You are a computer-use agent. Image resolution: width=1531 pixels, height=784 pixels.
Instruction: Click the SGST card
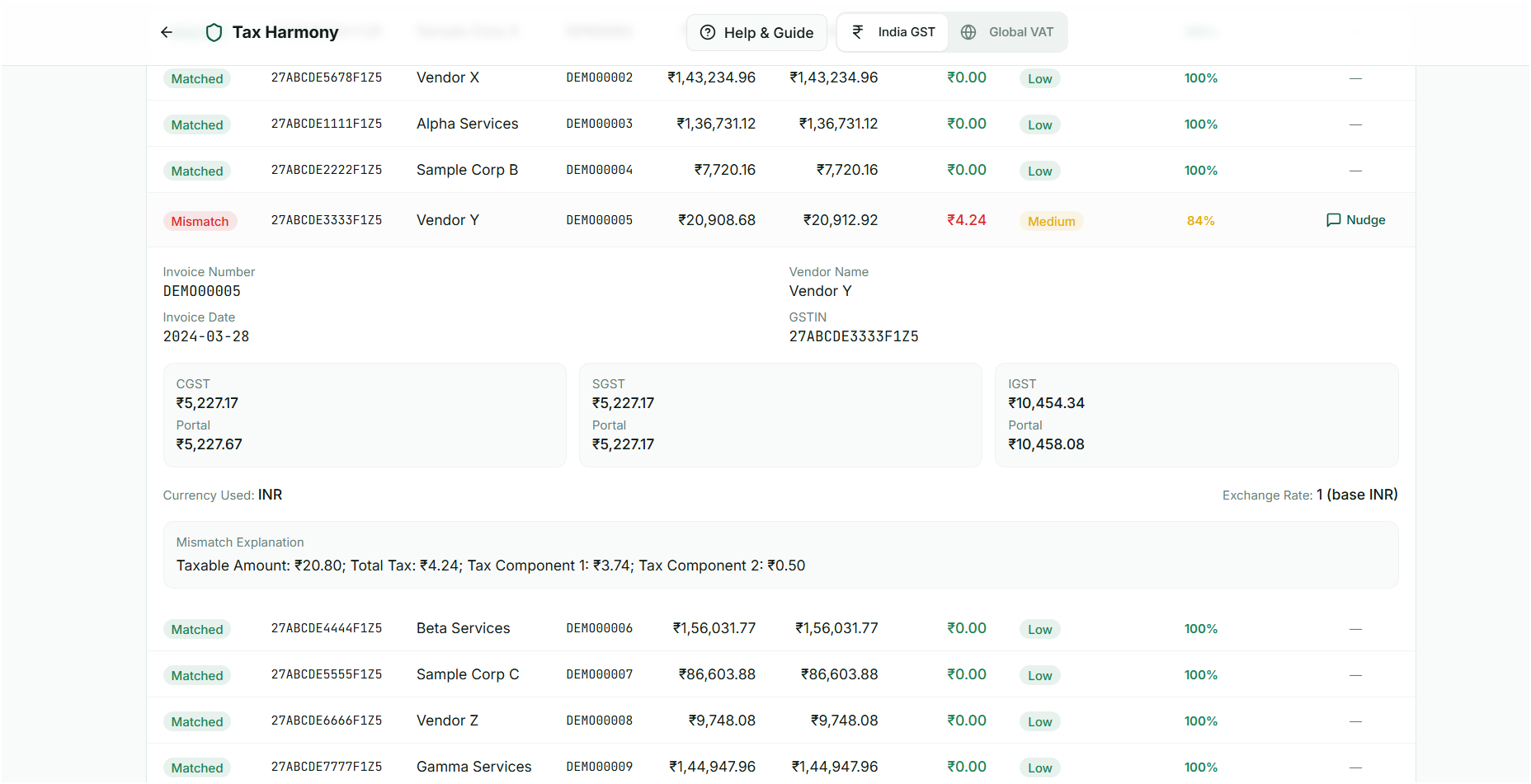[780, 415]
